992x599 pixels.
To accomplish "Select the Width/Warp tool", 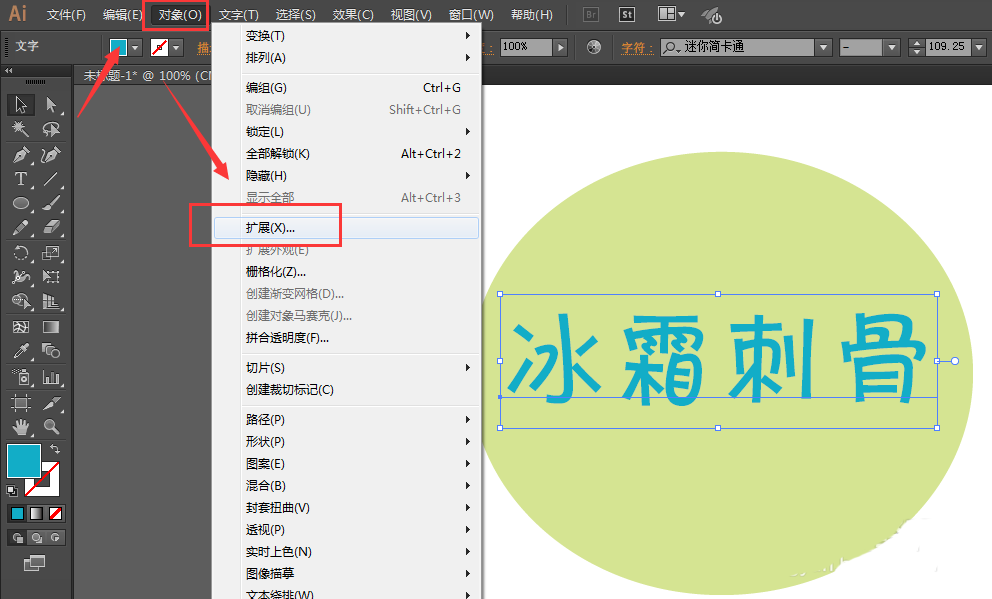I will click(21, 277).
